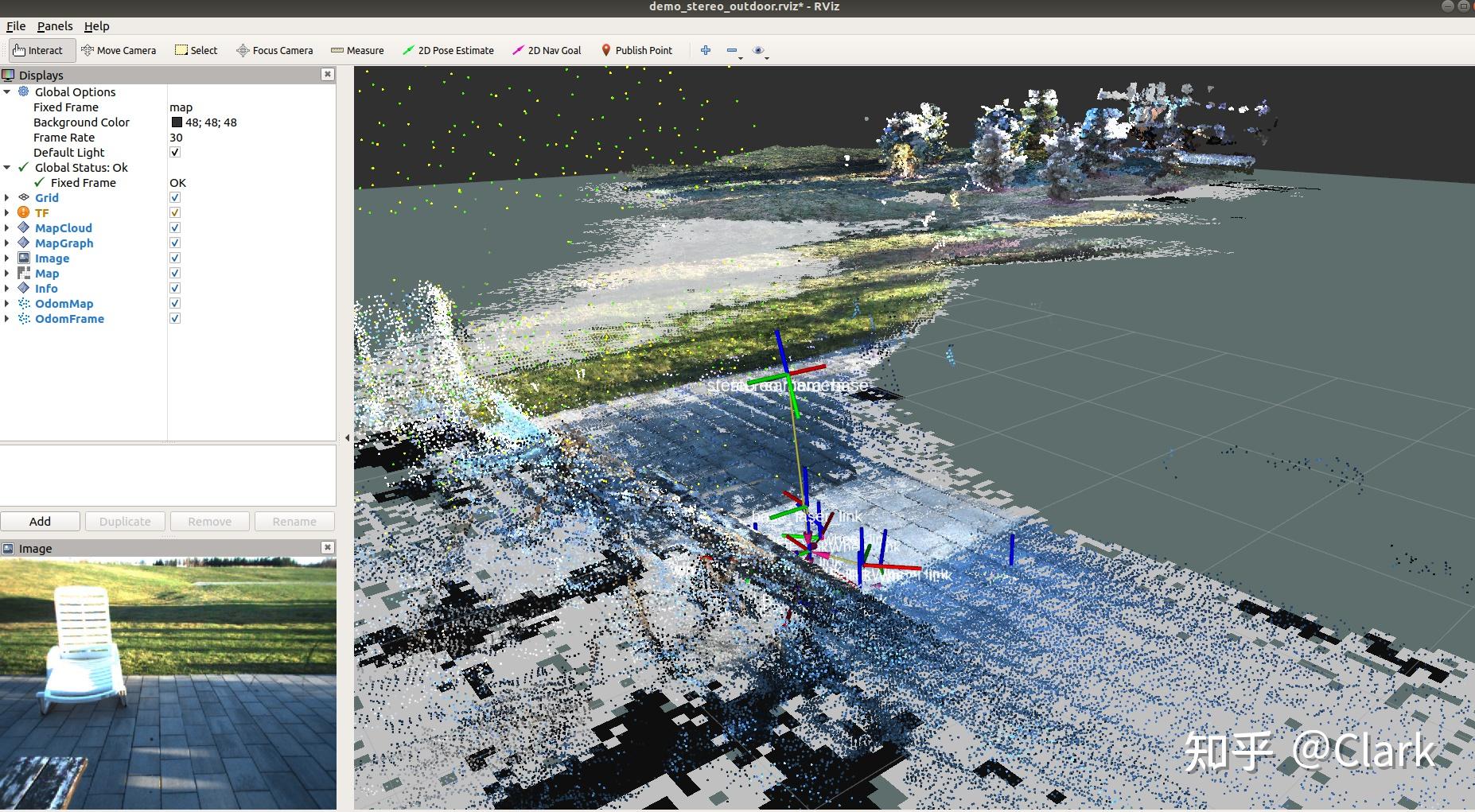1475x812 pixels.
Task: Open the Panels menu
Action: 54,25
